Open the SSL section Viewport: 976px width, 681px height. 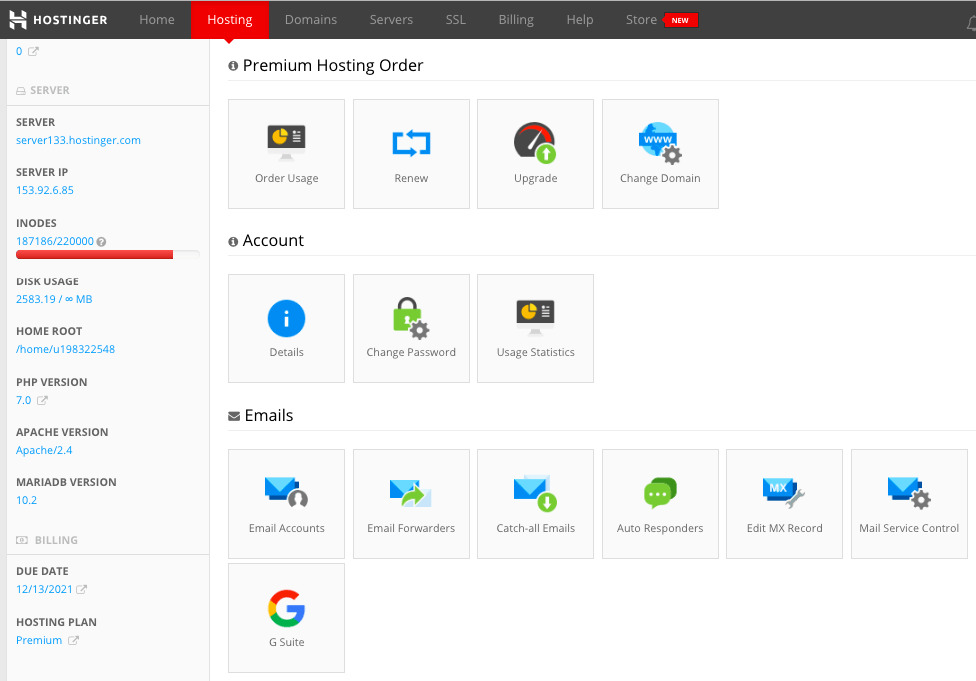455,19
